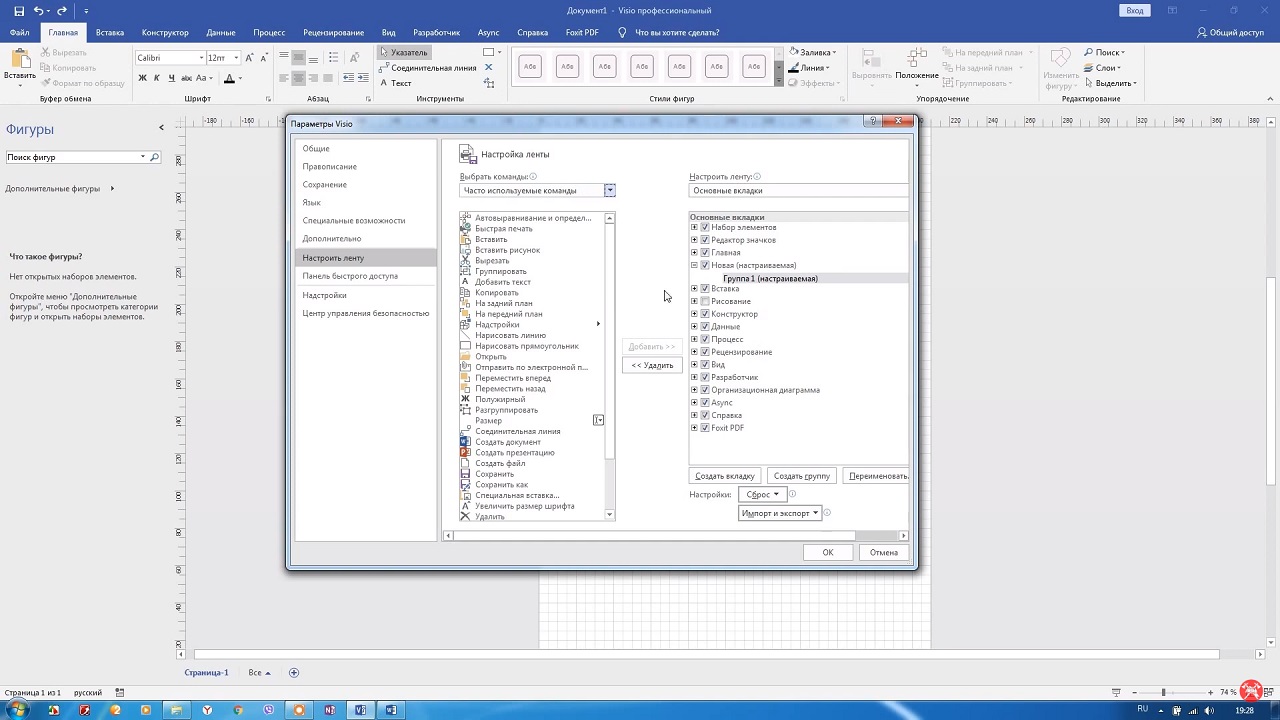The width and height of the screenshot is (1280, 720).
Task: Click the Открыть folder icon in commands list
Action: [465, 357]
